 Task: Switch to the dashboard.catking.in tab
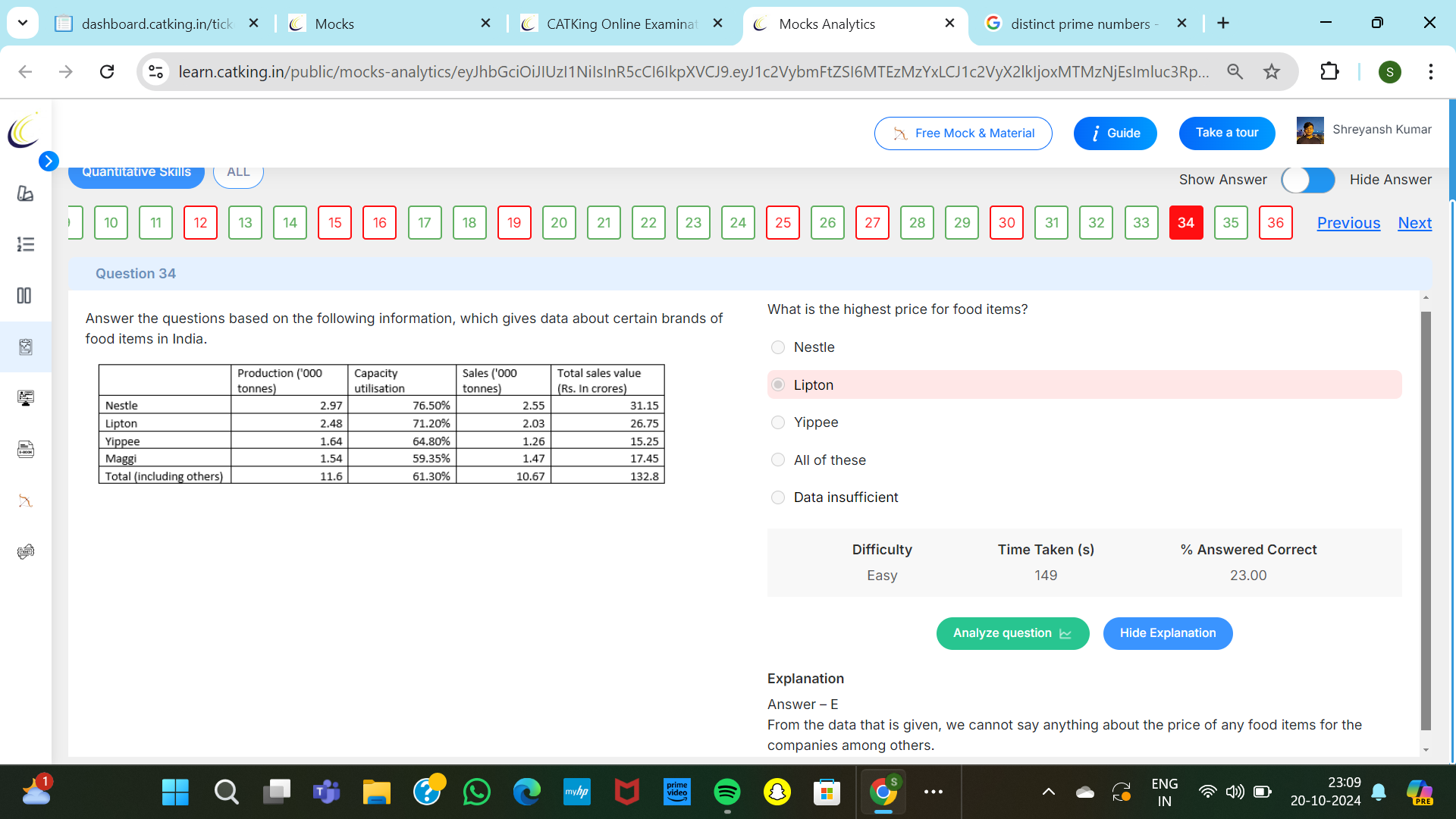click(x=155, y=24)
